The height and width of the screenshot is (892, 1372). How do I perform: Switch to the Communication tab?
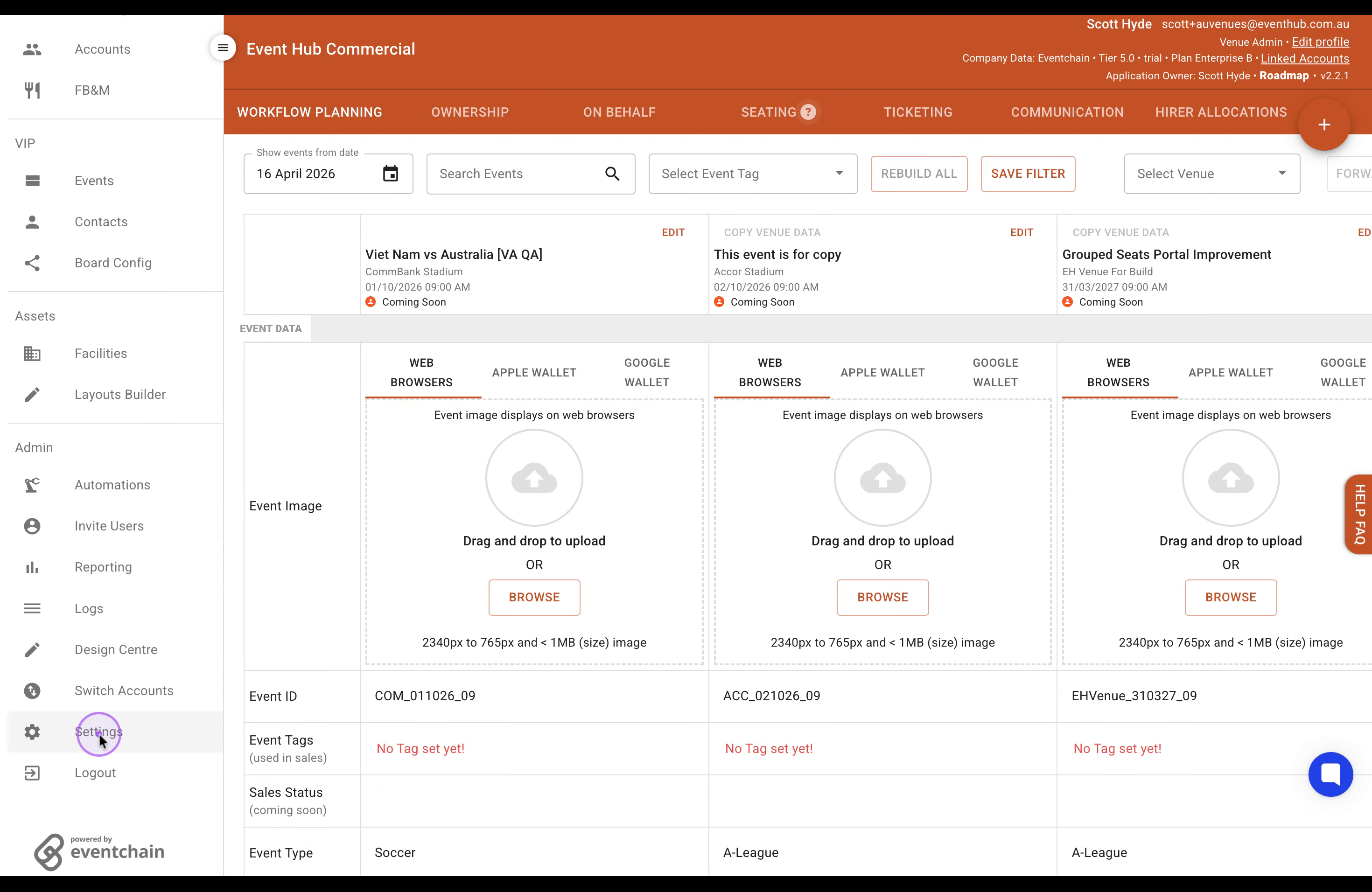click(x=1067, y=112)
